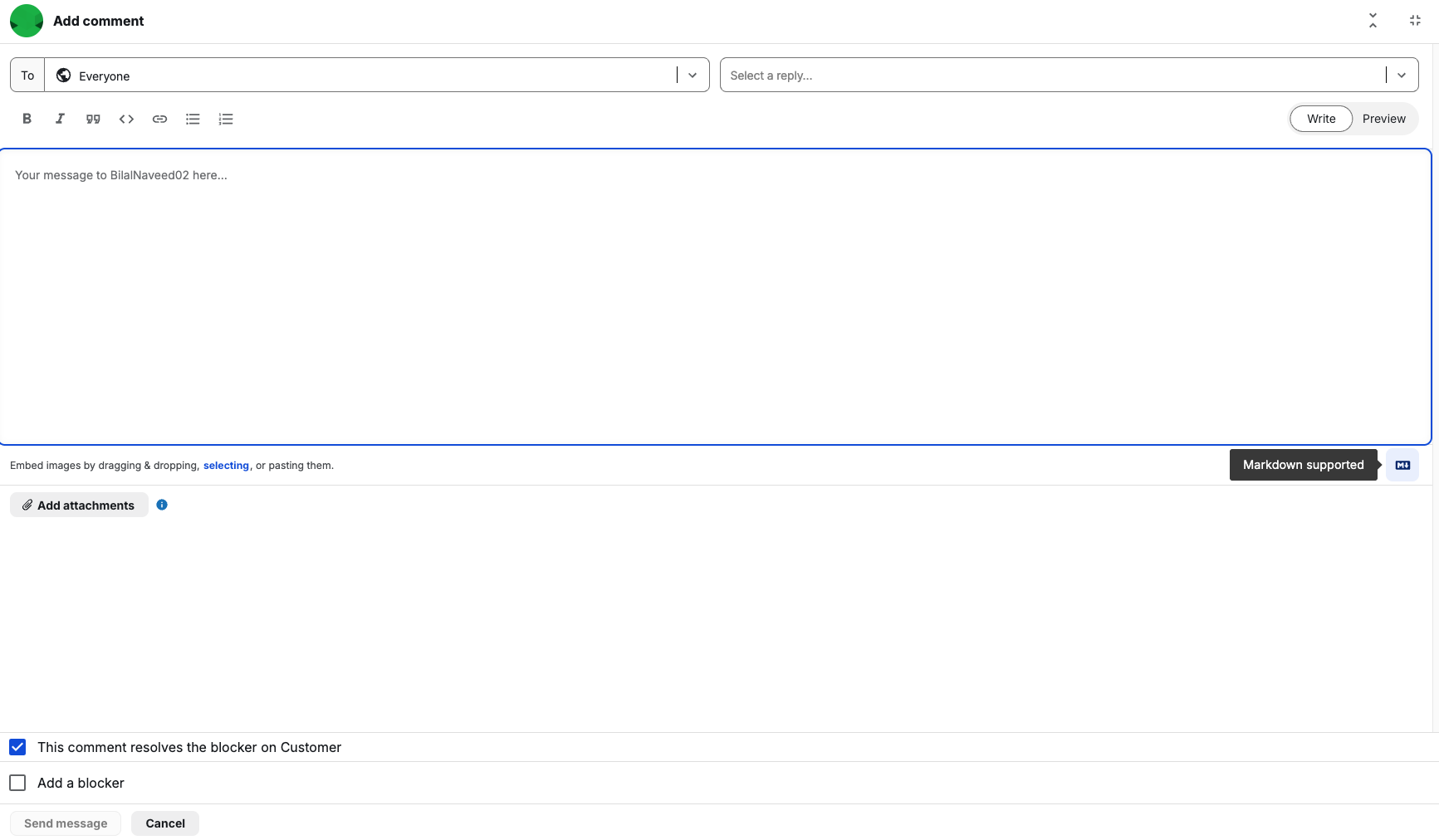Toggle bold formatting

coord(27,119)
